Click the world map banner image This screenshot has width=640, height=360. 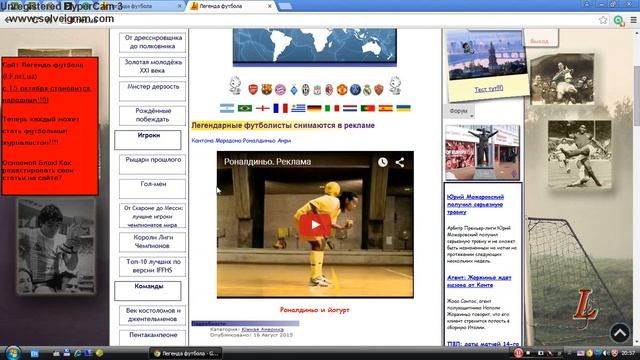pos(315,46)
